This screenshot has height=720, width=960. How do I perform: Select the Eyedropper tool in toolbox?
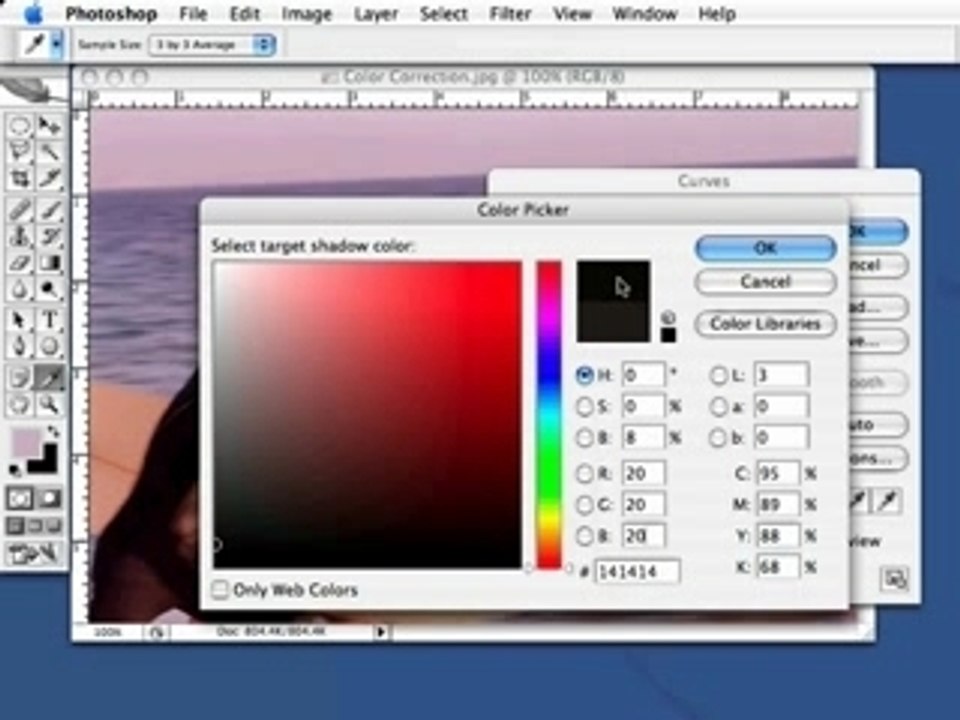coord(49,377)
